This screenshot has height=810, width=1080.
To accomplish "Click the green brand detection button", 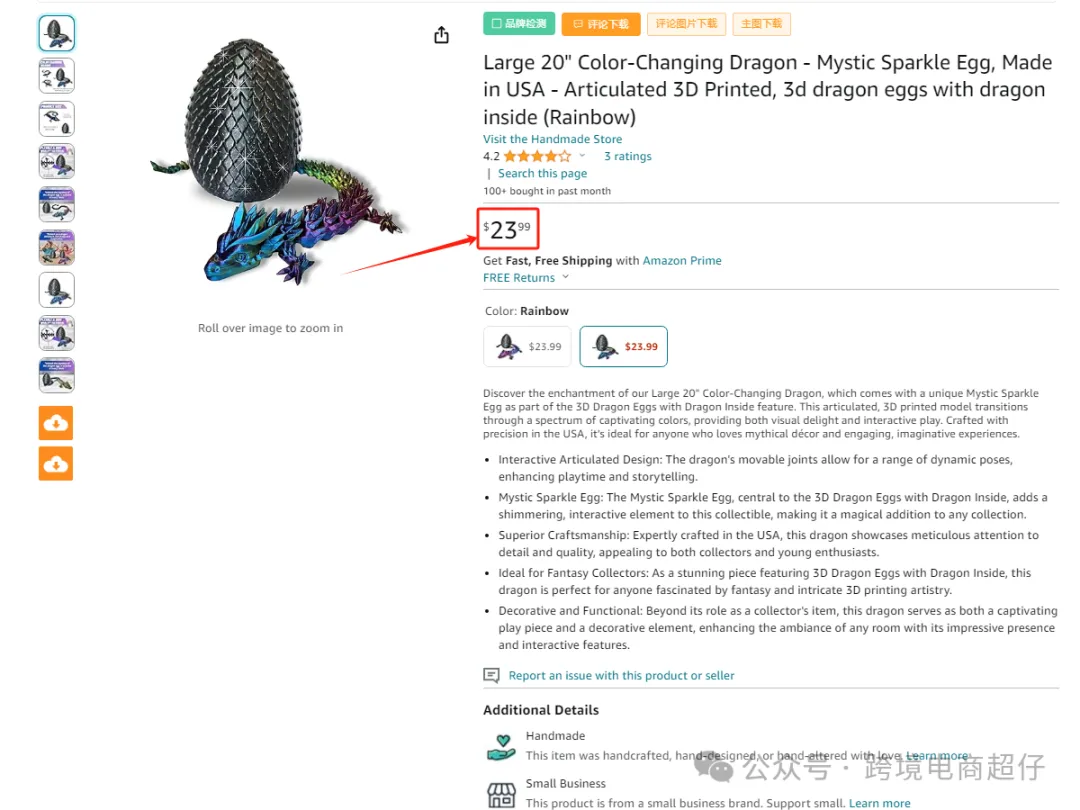I will tap(519, 24).
